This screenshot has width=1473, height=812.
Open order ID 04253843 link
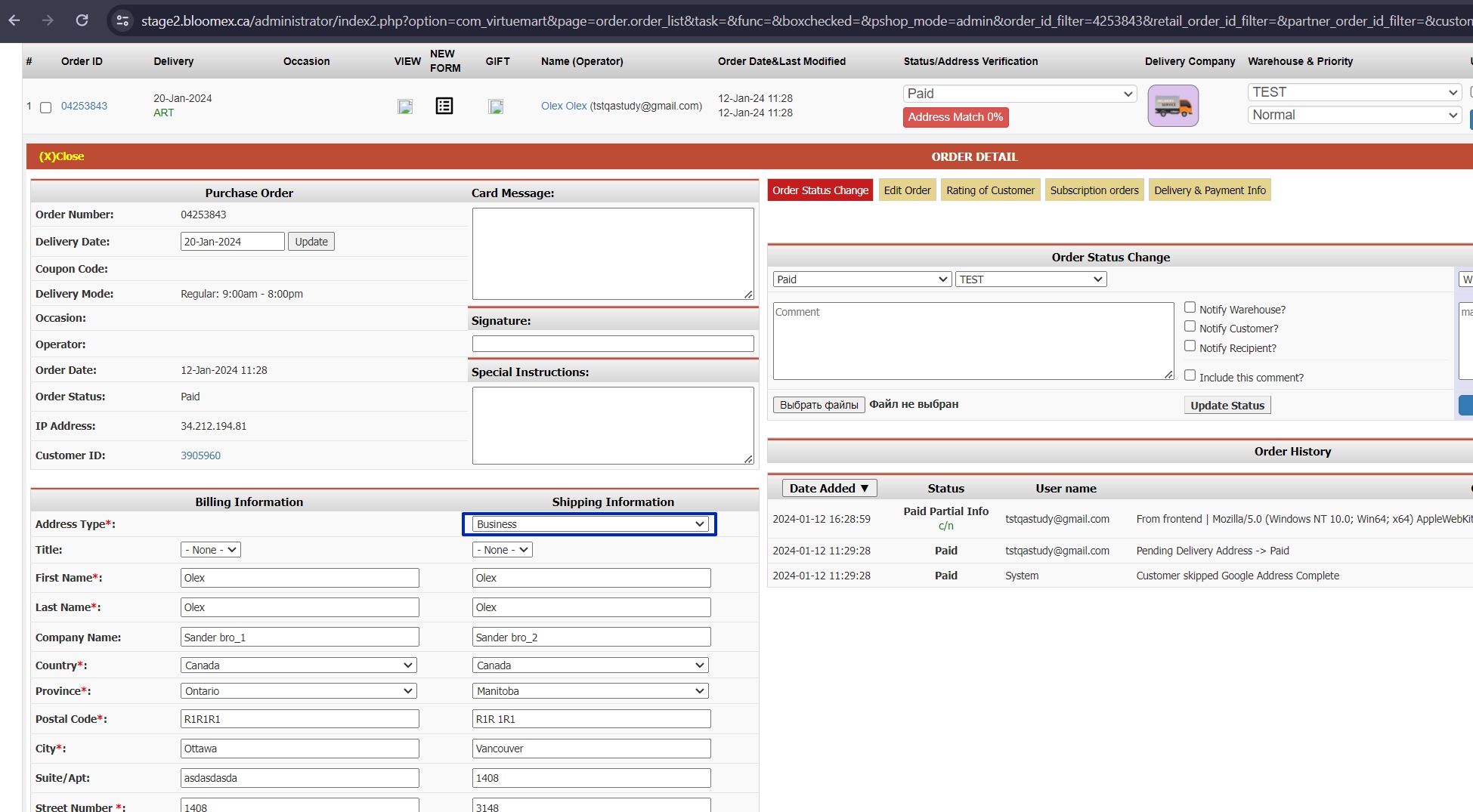coord(84,106)
